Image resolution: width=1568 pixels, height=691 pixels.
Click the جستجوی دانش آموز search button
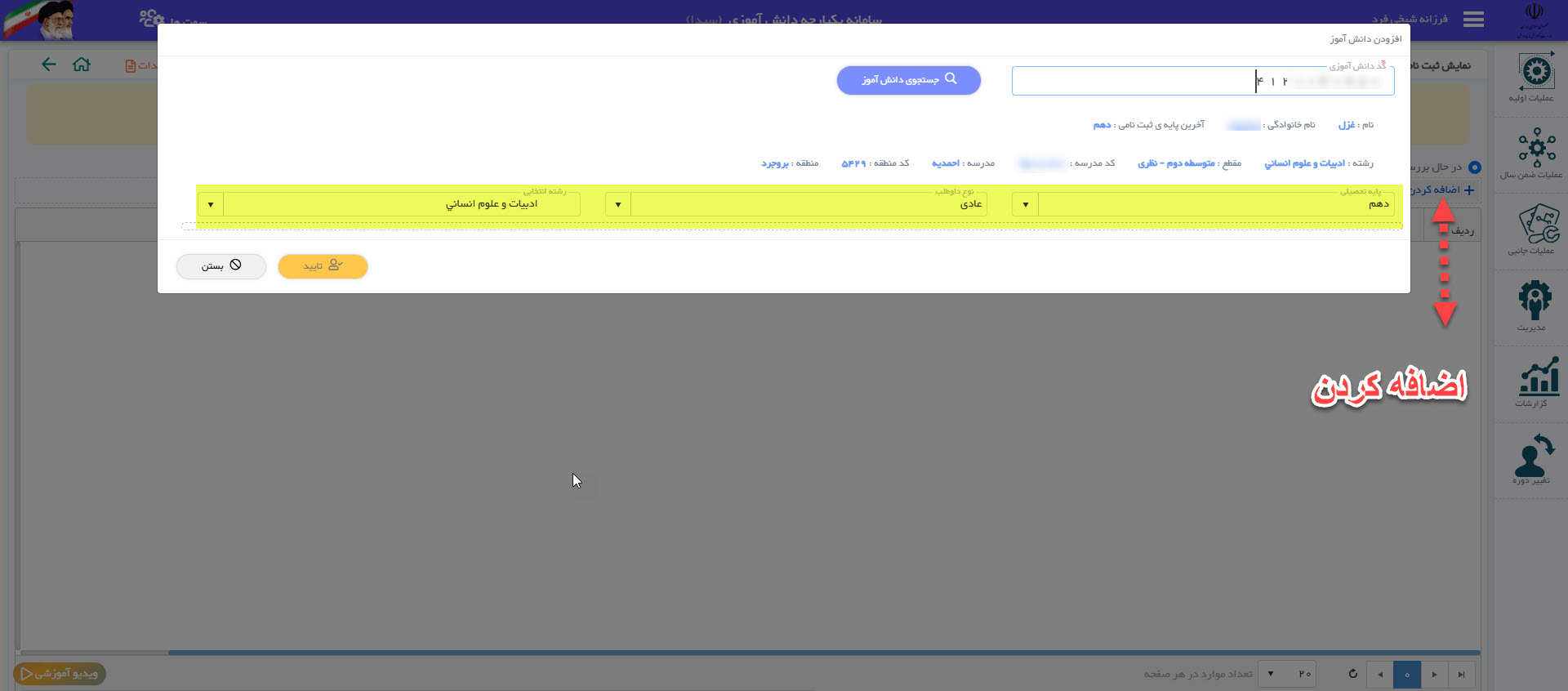pyautogui.click(x=908, y=80)
